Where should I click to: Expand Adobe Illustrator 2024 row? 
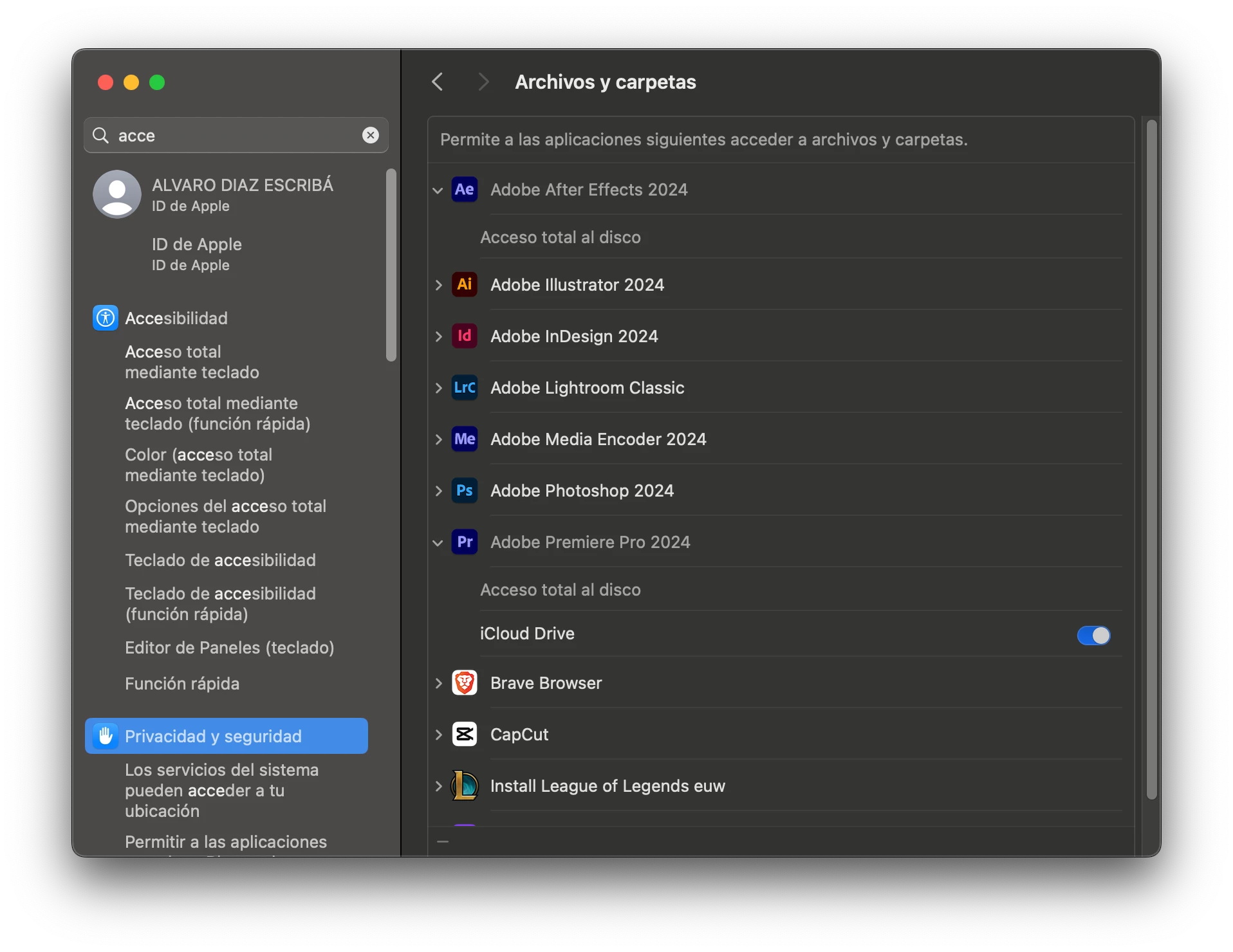pos(438,285)
